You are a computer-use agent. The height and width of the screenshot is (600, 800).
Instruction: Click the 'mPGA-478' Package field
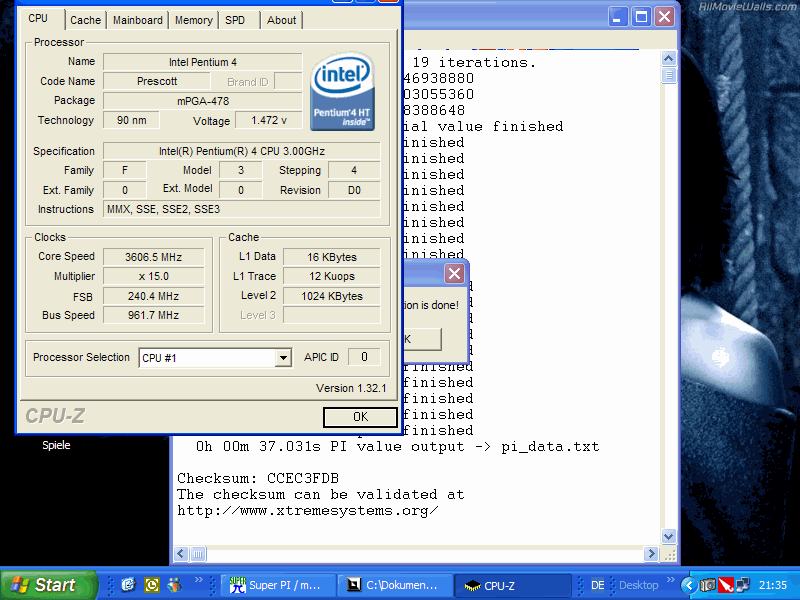203,101
